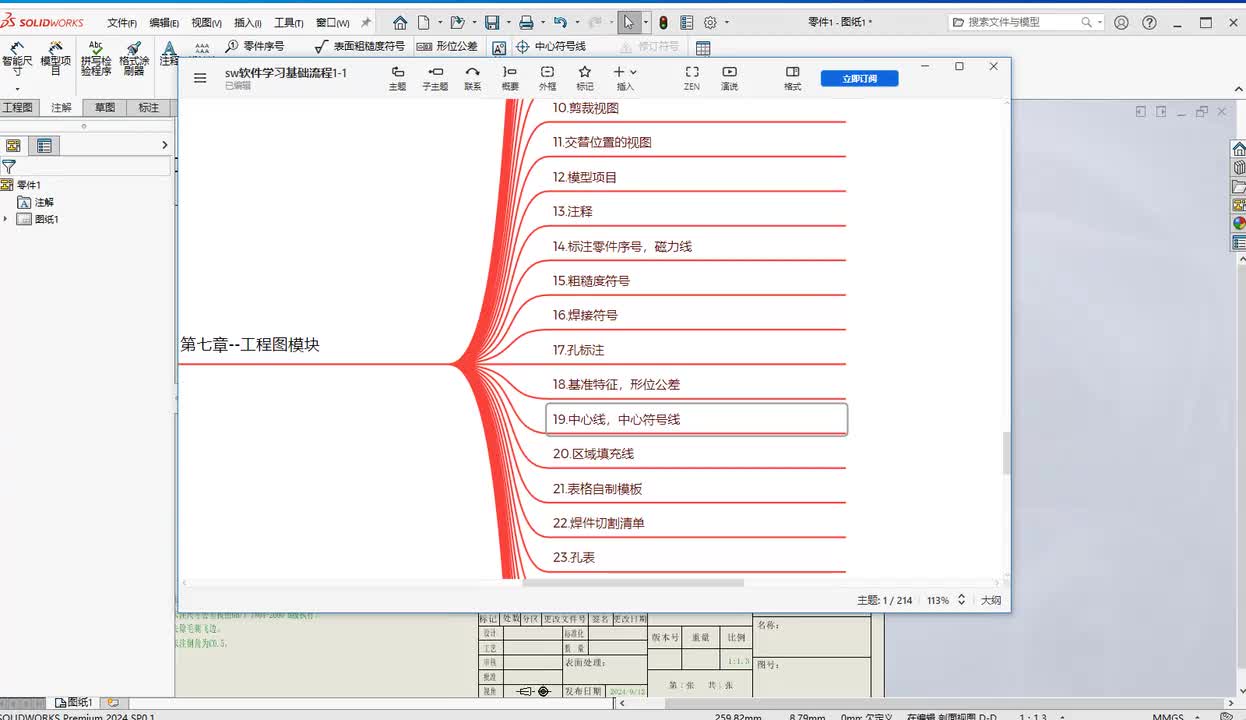Adjust mind map zoom 113% stepper
The width and height of the screenshot is (1246, 720).
961,600
